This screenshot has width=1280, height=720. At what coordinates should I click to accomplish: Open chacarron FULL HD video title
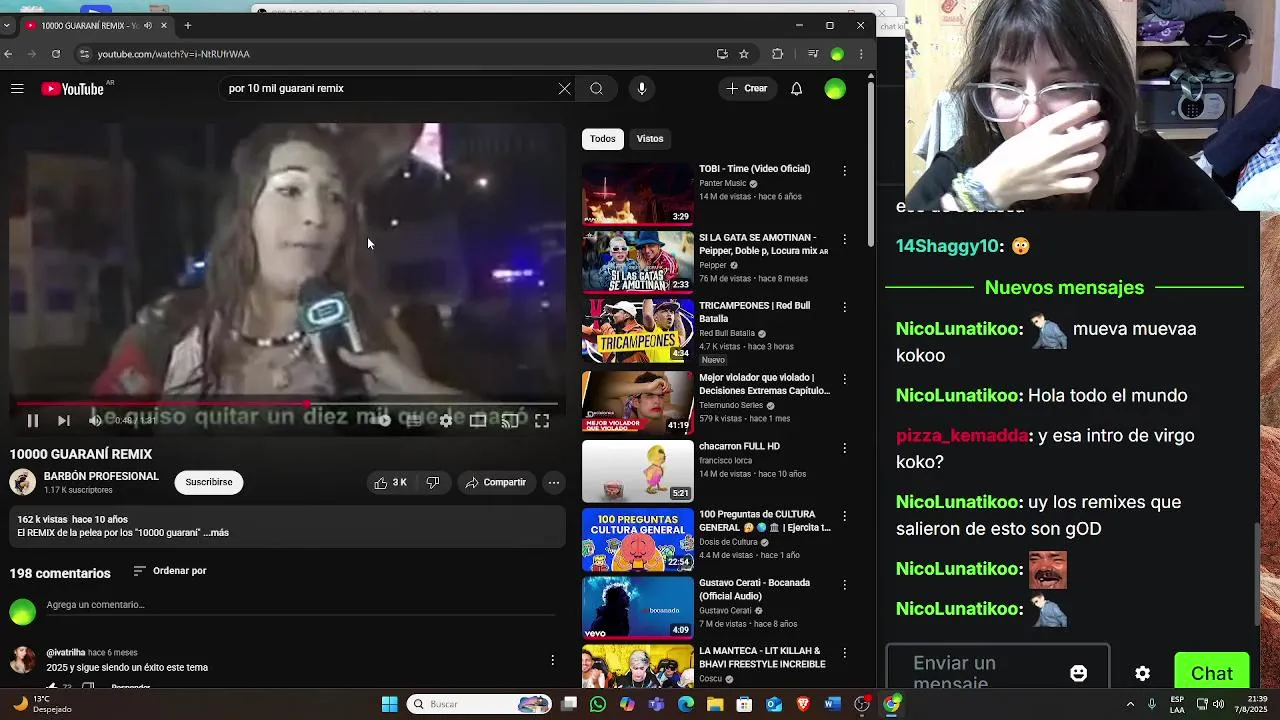coord(739,446)
